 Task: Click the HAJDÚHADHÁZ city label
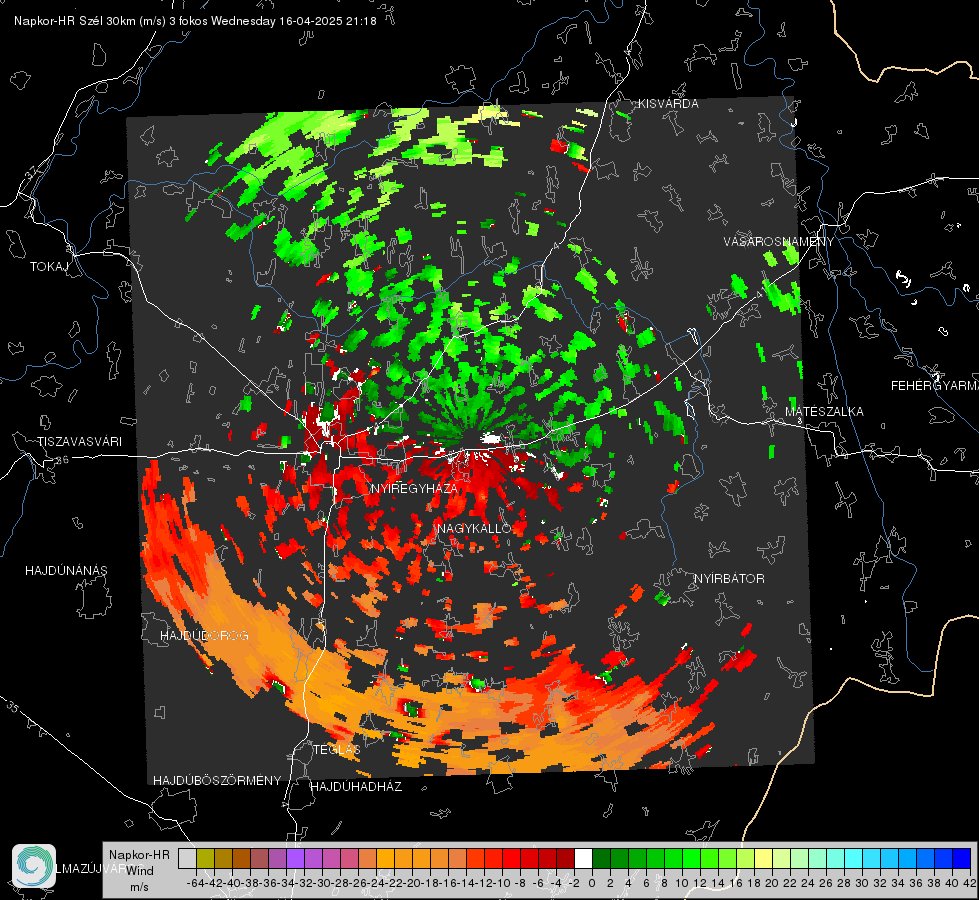point(357,787)
